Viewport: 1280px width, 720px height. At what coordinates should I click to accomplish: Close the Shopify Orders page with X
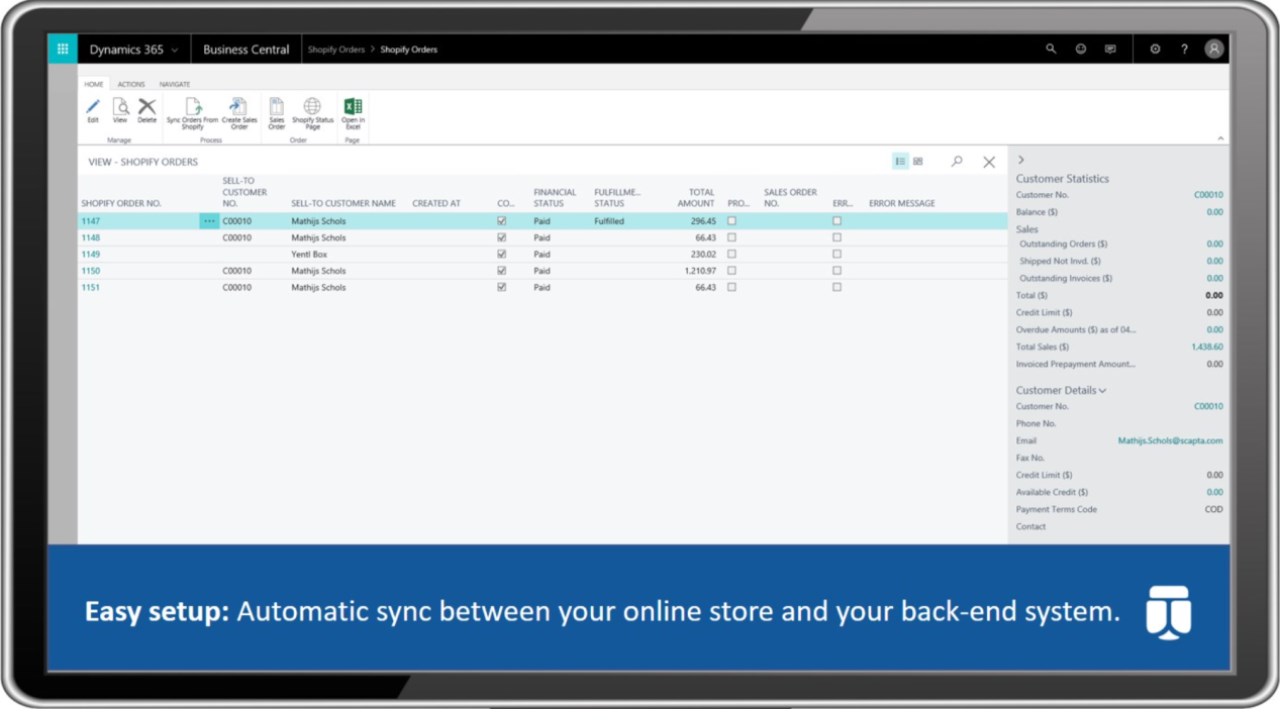point(989,162)
